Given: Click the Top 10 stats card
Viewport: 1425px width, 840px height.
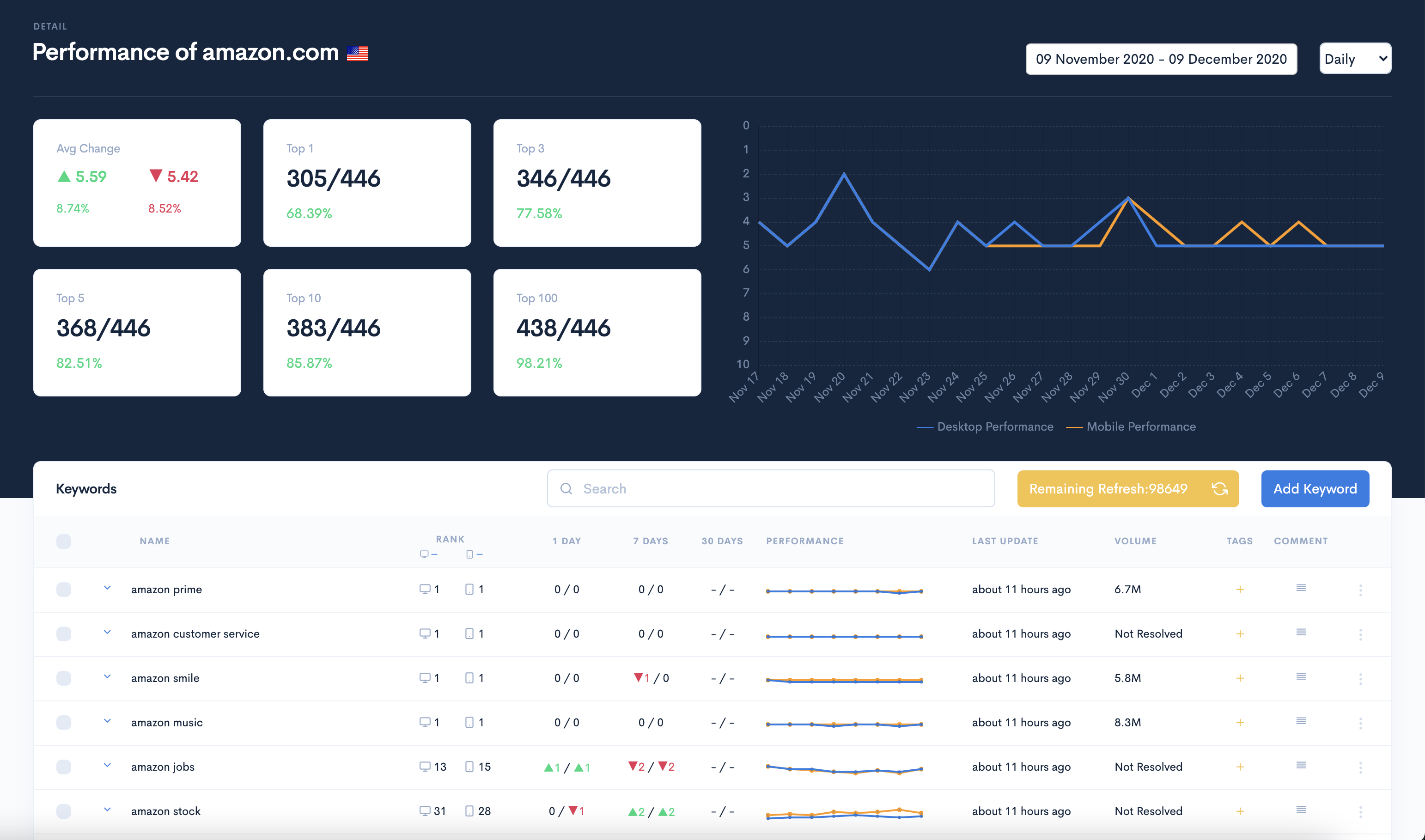Looking at the screenshot, I should click(x=367, y=332).
